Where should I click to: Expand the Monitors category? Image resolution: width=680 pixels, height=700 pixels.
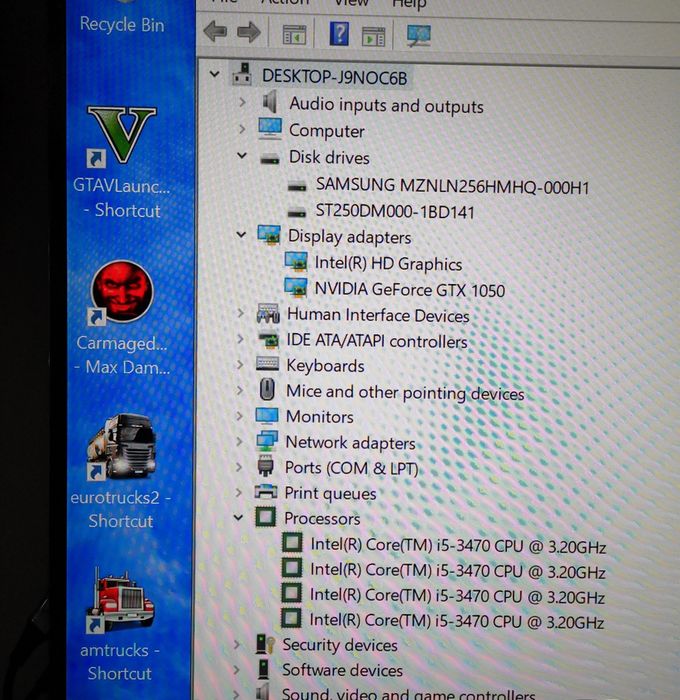coord(240,416)
